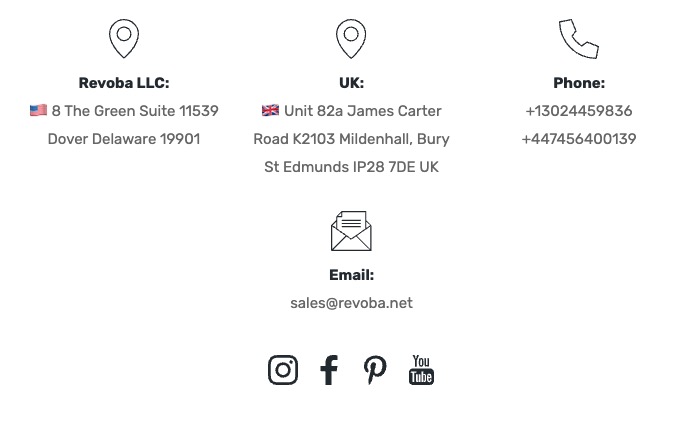Click the phone handset icon
Viewport: 700px width, 437px height.
(x=579, y=39)
